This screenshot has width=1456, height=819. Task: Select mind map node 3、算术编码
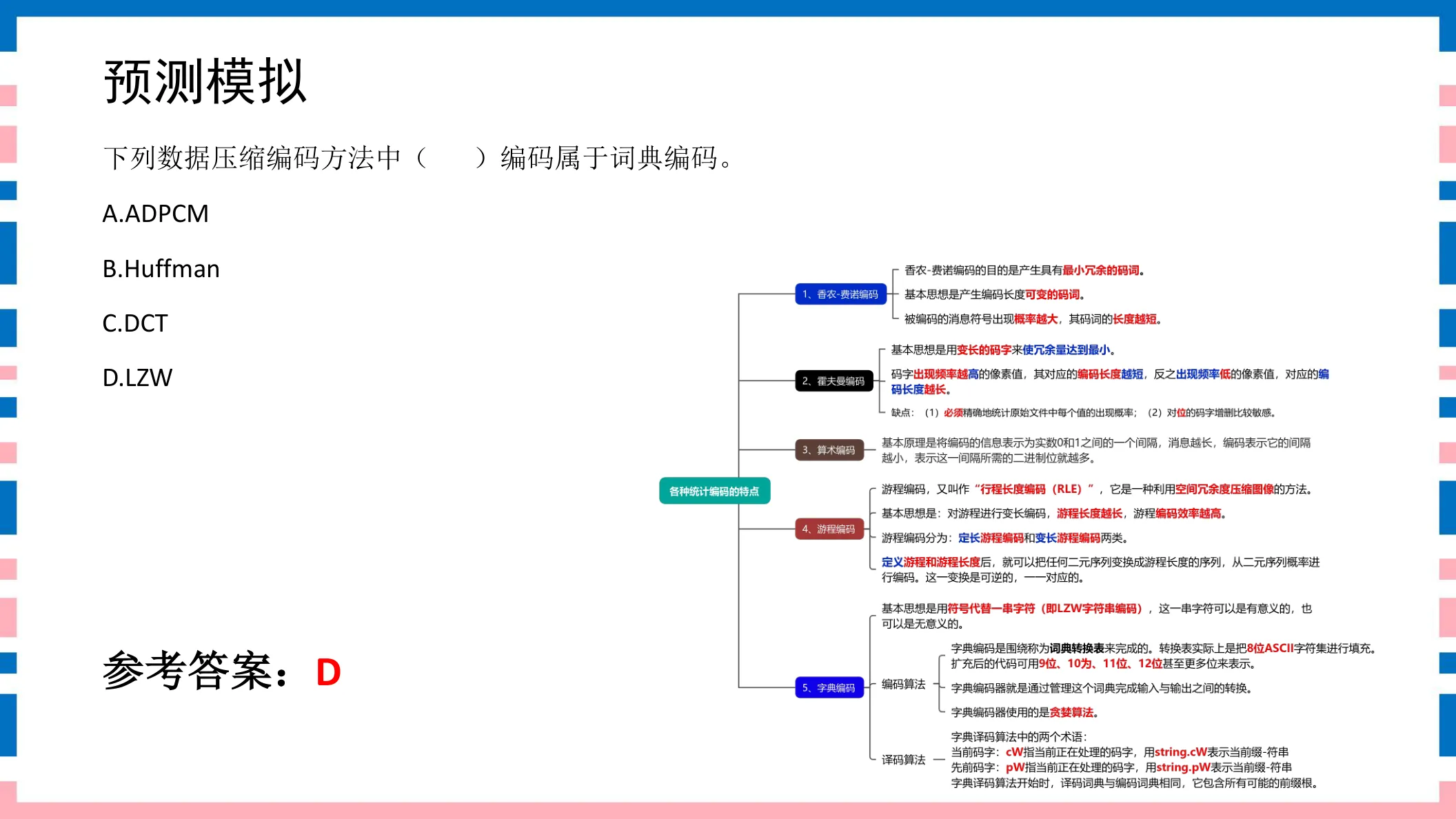[829, 449]
